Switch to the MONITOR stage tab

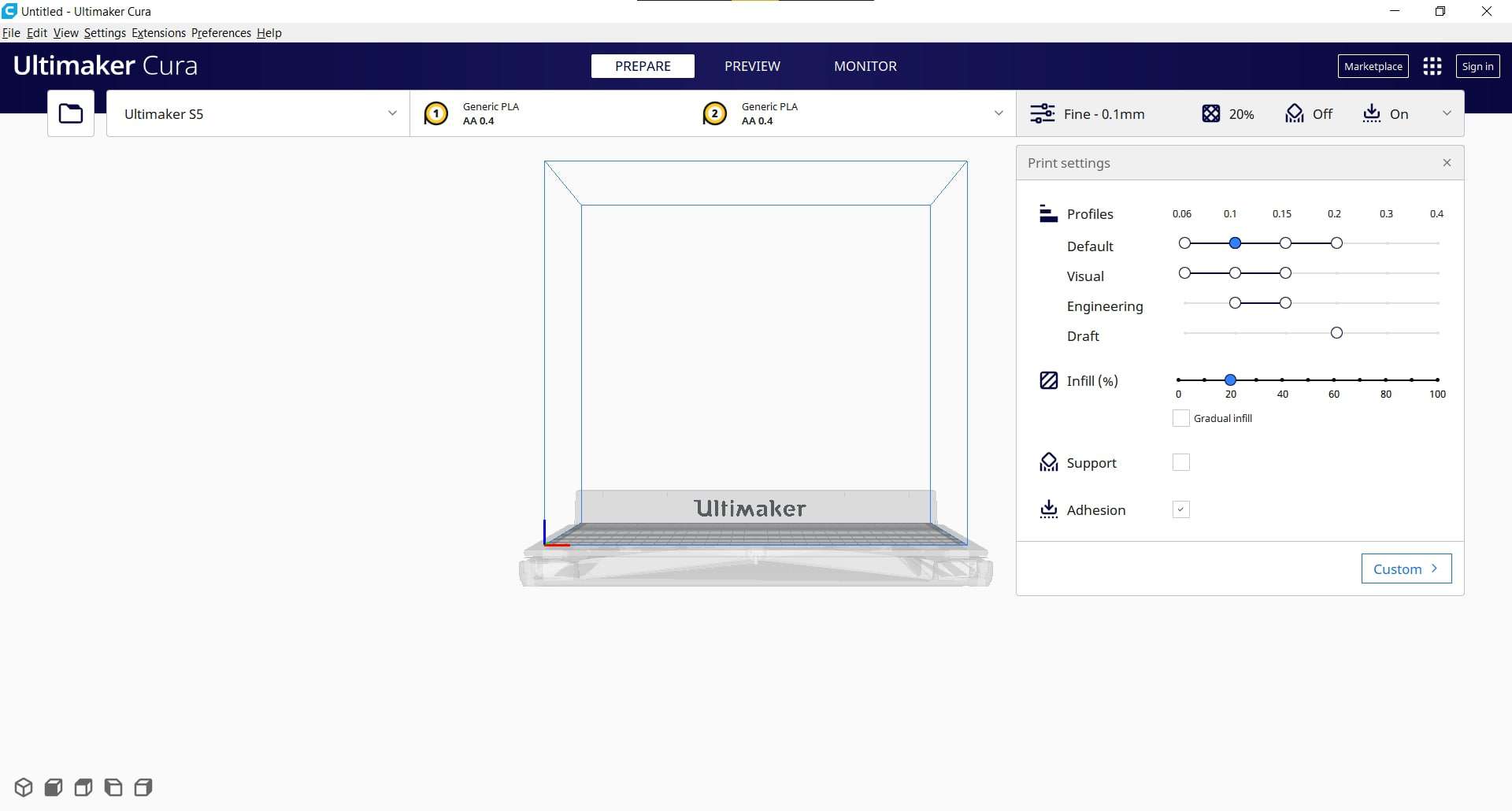865,66
